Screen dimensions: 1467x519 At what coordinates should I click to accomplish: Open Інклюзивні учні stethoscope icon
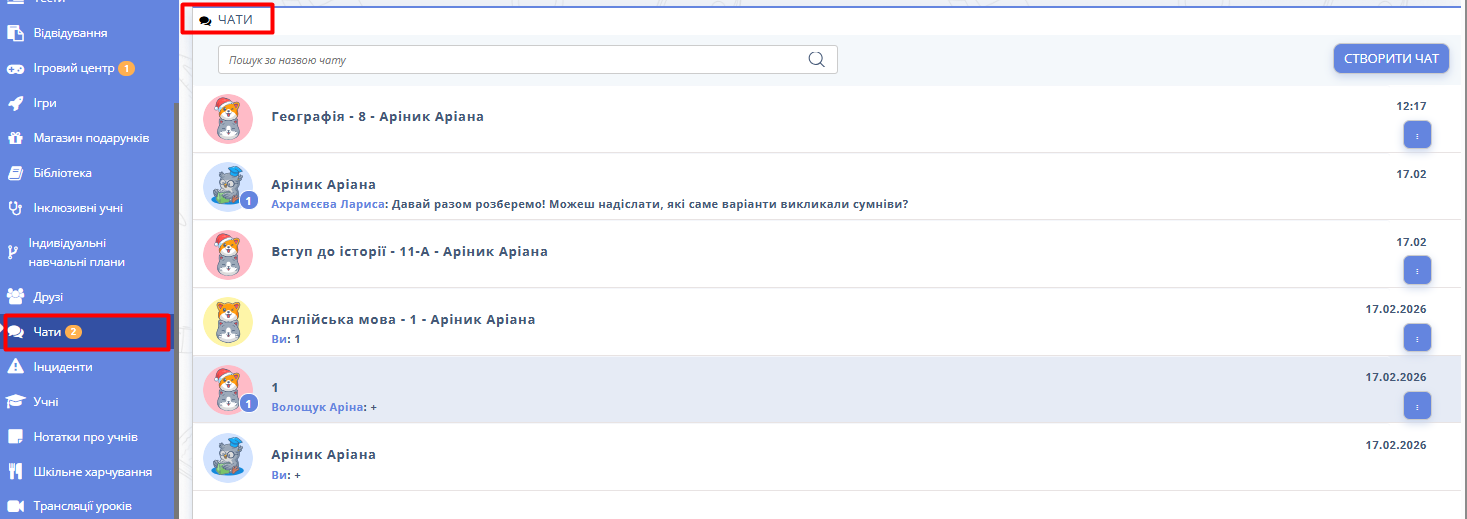coord(15,208)
